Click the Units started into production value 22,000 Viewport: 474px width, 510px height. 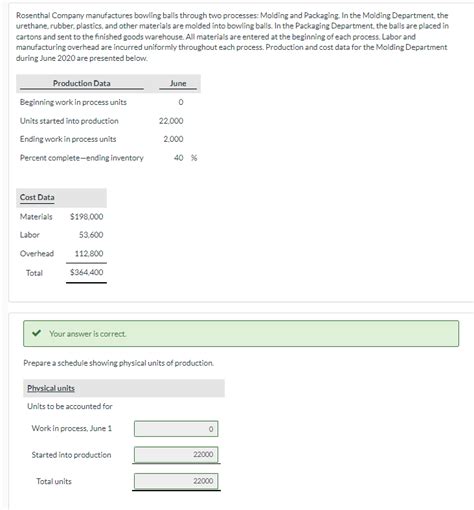(x=171, y=121)
